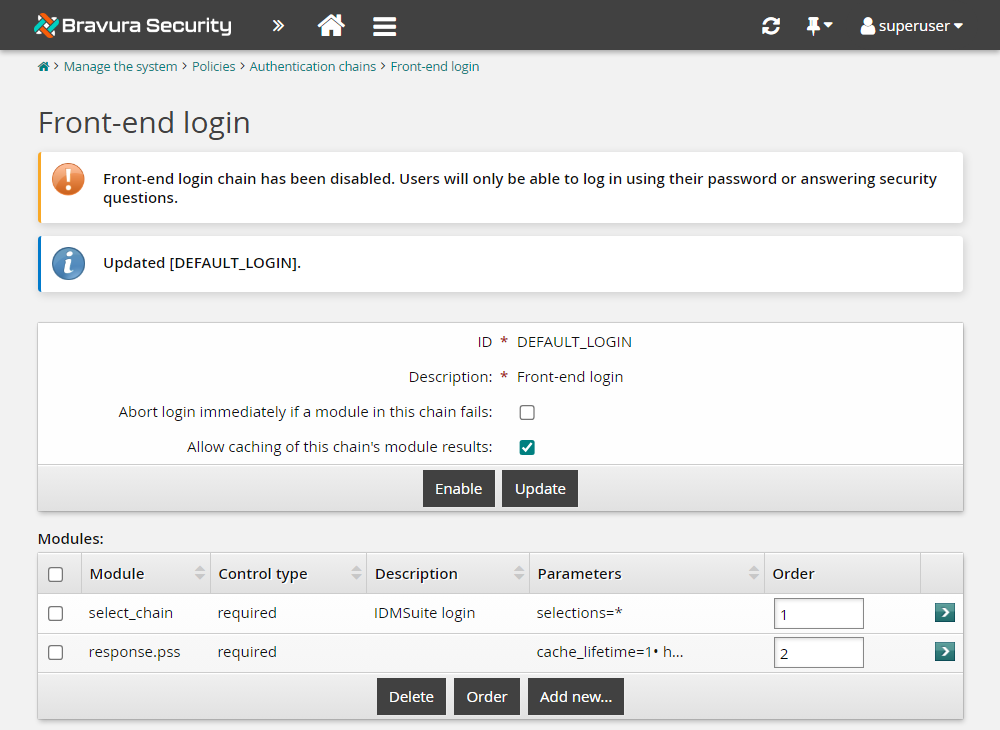This screenshot has width=1000, height=730.
Task: Open the response.pss module details arrow
Action: click(944, 652)
